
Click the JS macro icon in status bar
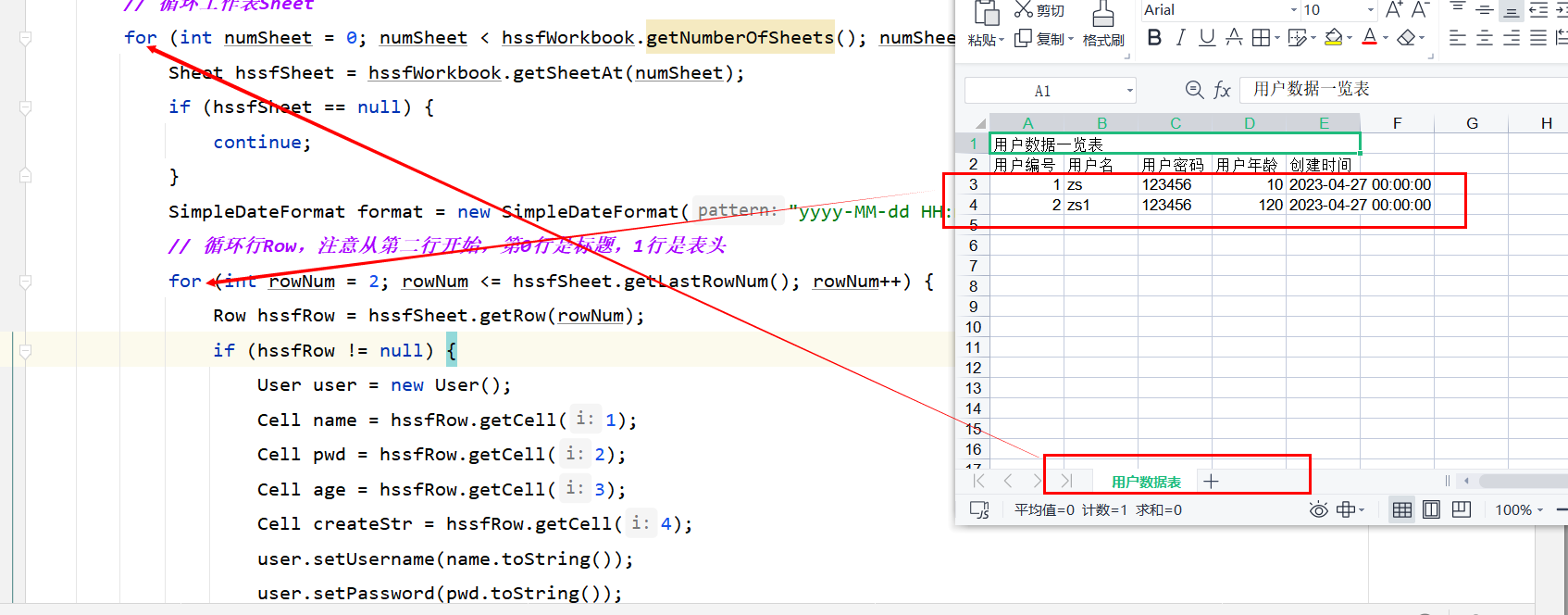[979, 509]
